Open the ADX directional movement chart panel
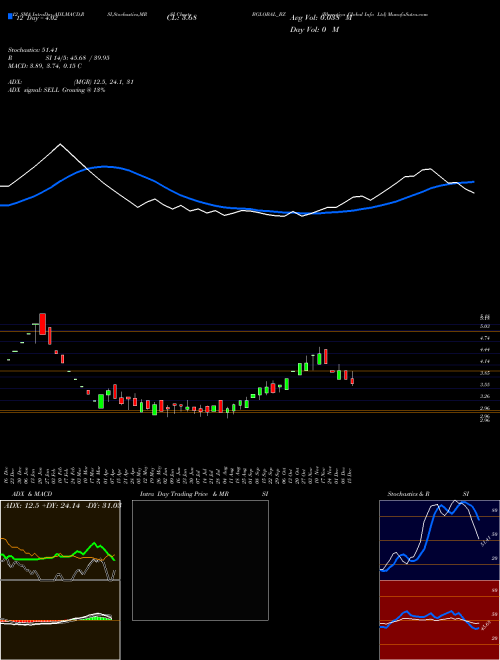 [x=60, y=540]
